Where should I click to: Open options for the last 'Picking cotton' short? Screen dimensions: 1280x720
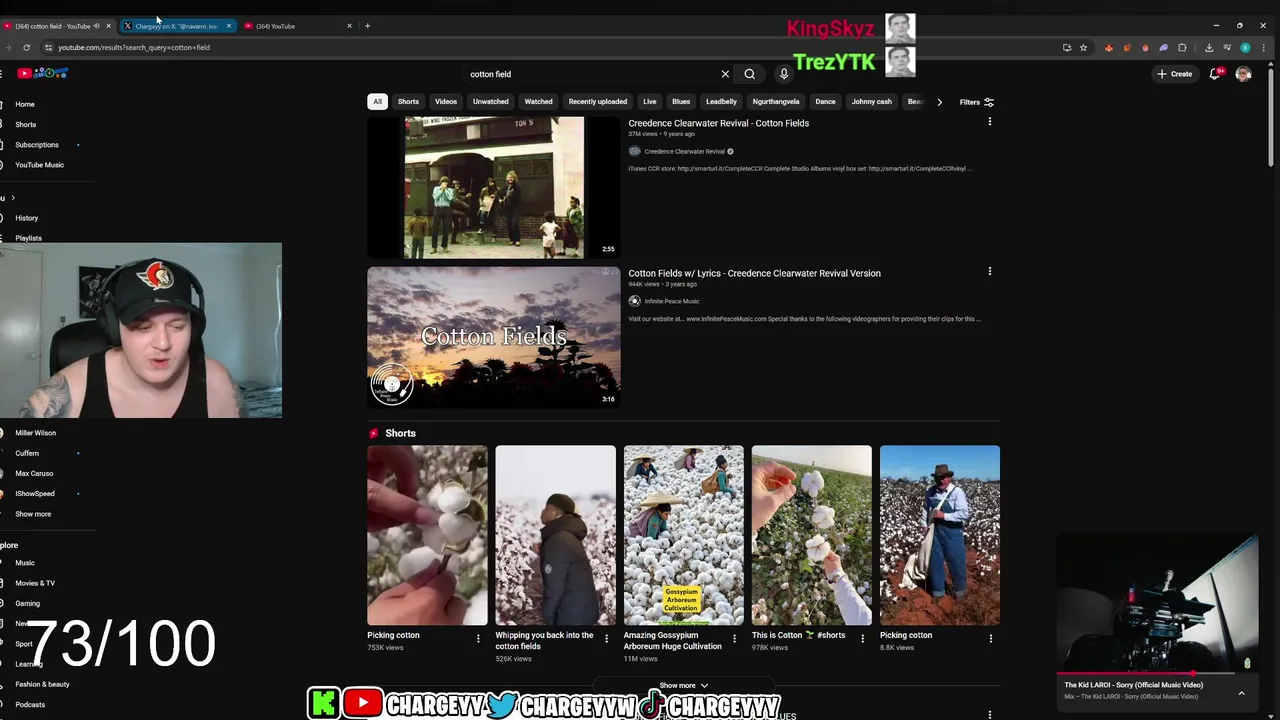pyautogui.click(x=991, y=638)
